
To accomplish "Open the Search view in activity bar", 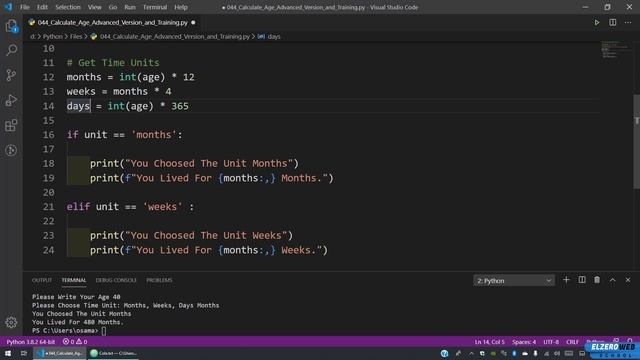I will 11,50.
